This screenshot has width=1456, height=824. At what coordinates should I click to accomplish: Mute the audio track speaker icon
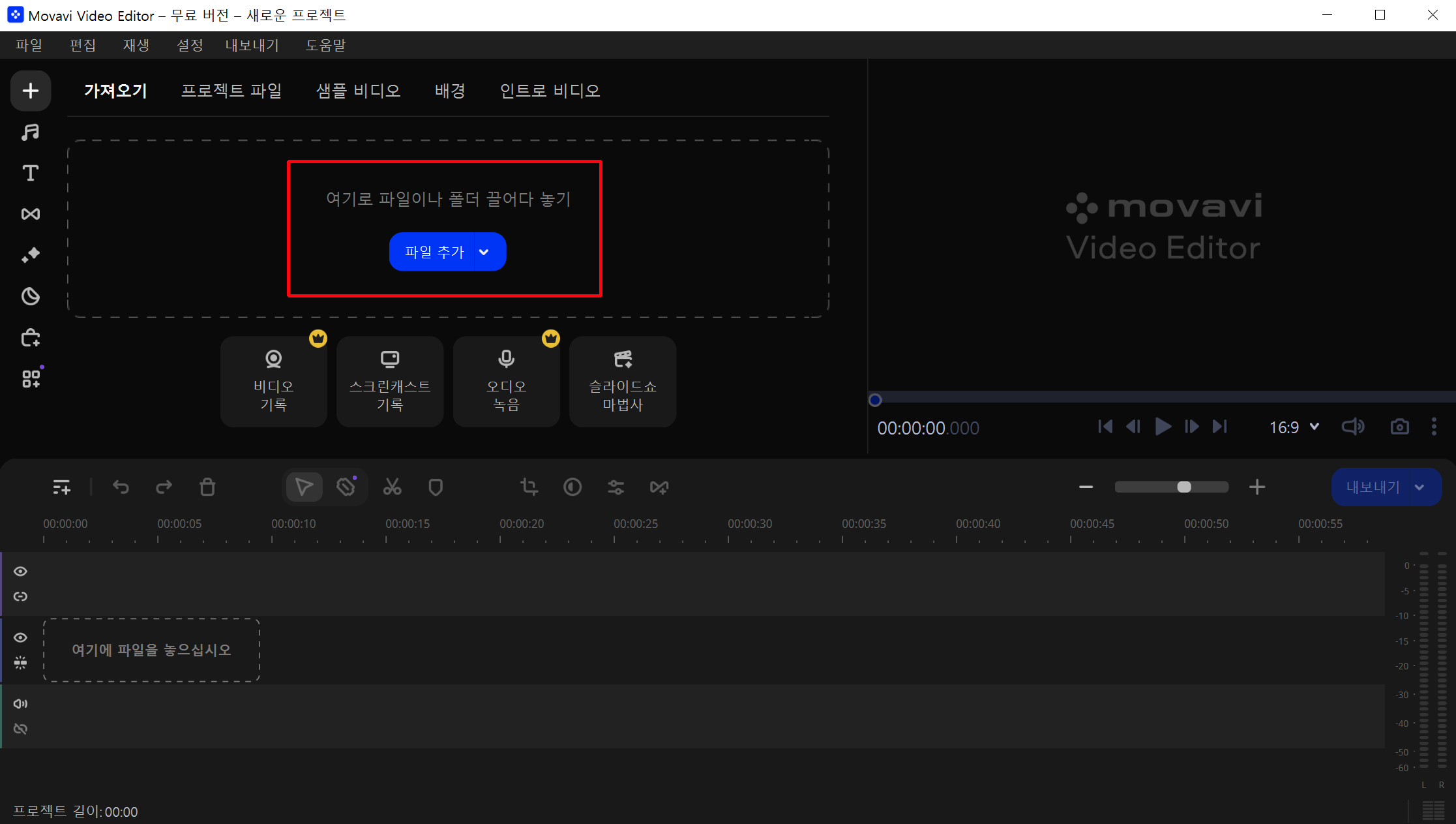[x=20, y=703]
